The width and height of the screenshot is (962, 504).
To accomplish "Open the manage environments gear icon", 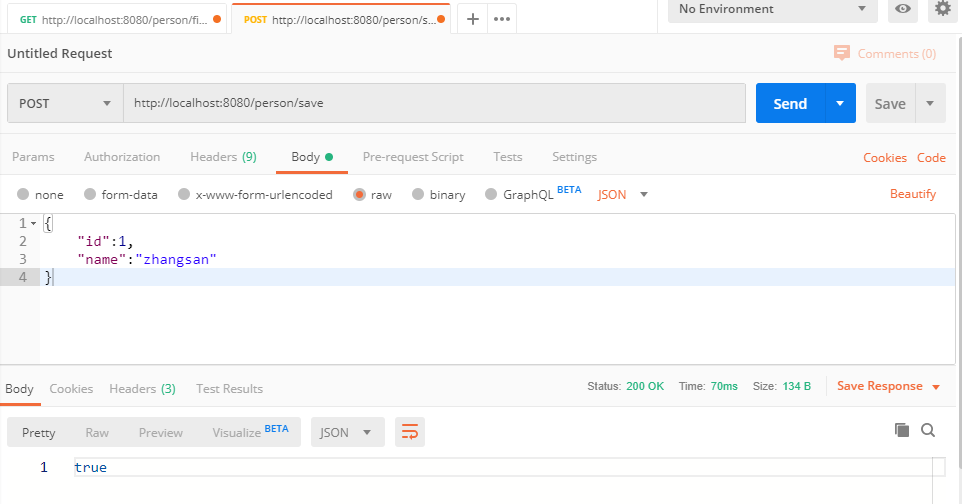I will (x=942, y=9).
